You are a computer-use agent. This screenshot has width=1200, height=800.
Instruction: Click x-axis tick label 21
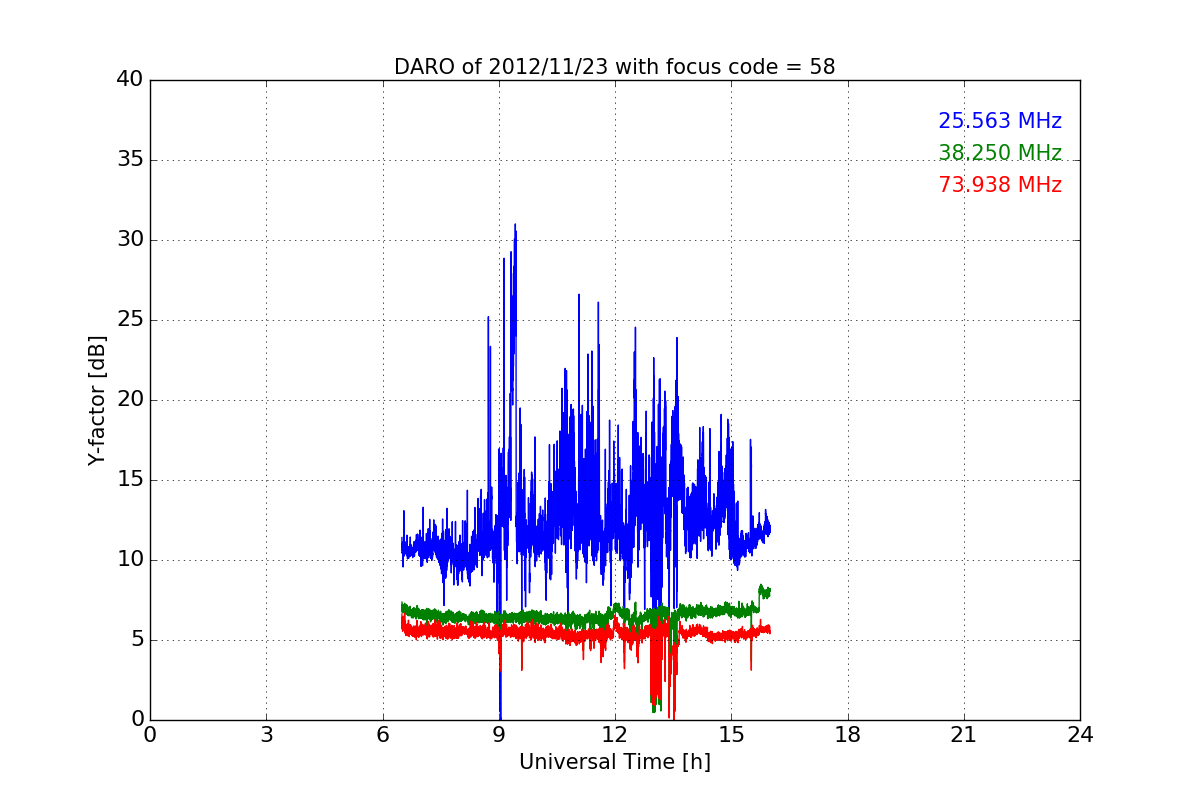click(x=964, y=735)
